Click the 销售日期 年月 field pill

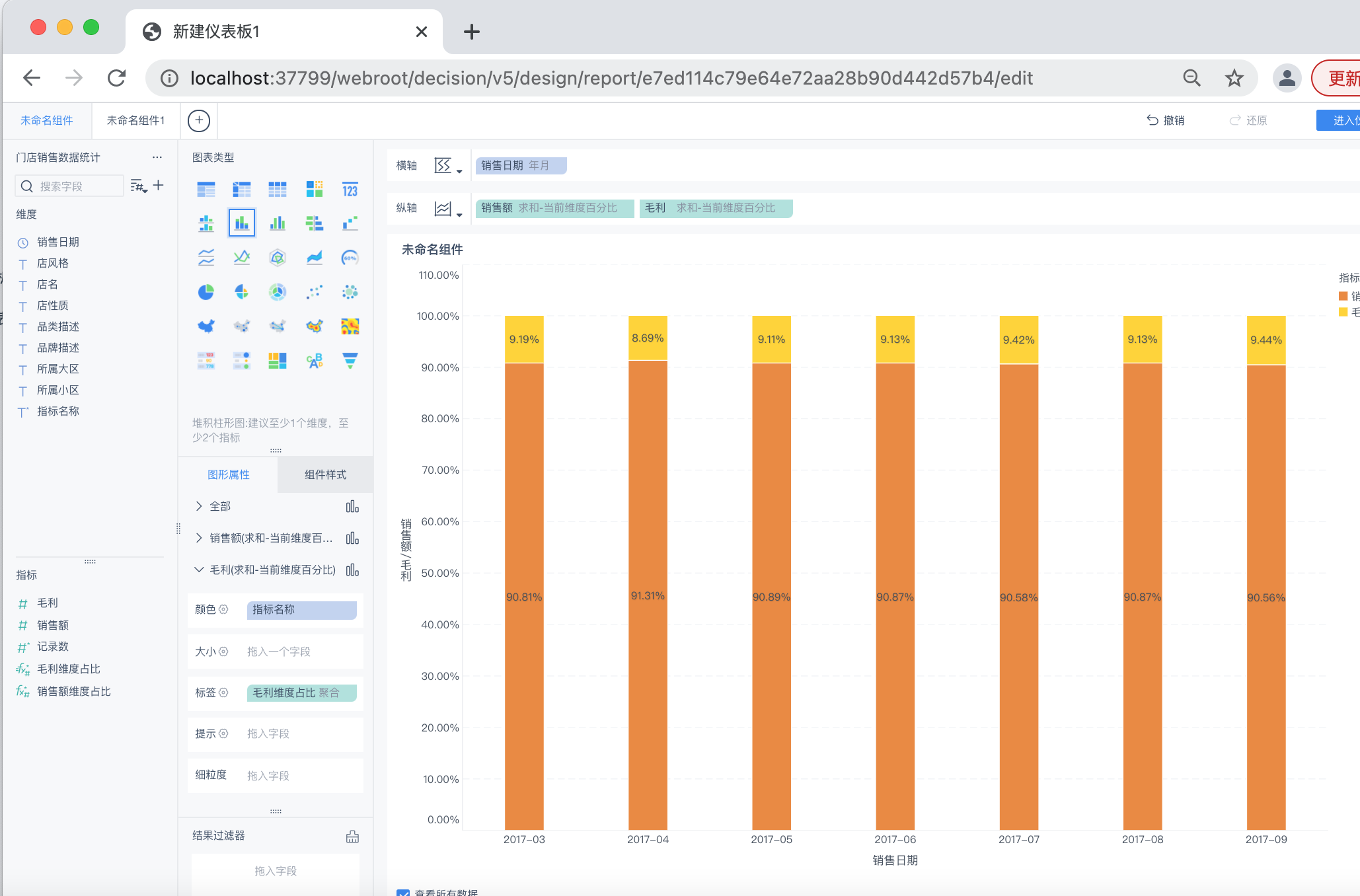pyautogui.click(x=521, y=166)
